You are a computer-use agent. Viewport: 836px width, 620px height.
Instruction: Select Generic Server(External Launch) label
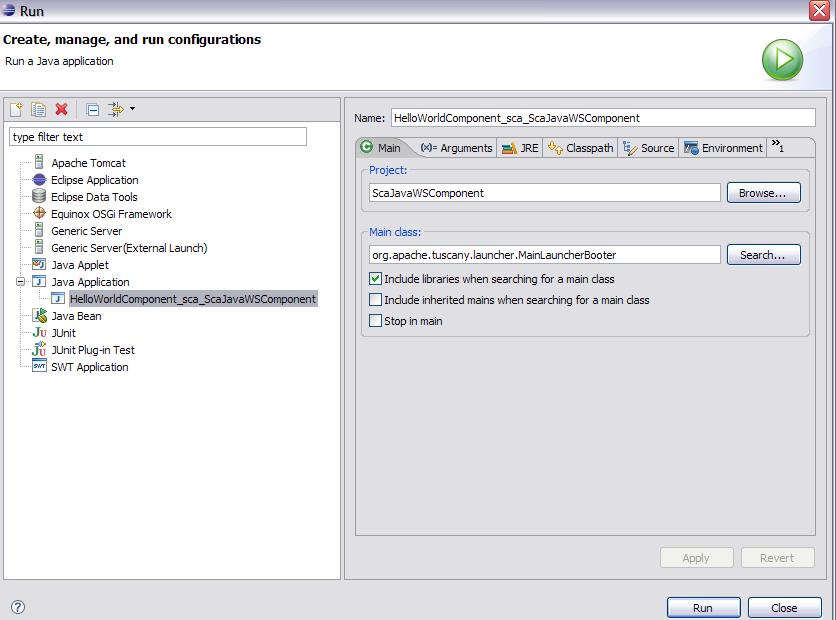coord(129,248)
